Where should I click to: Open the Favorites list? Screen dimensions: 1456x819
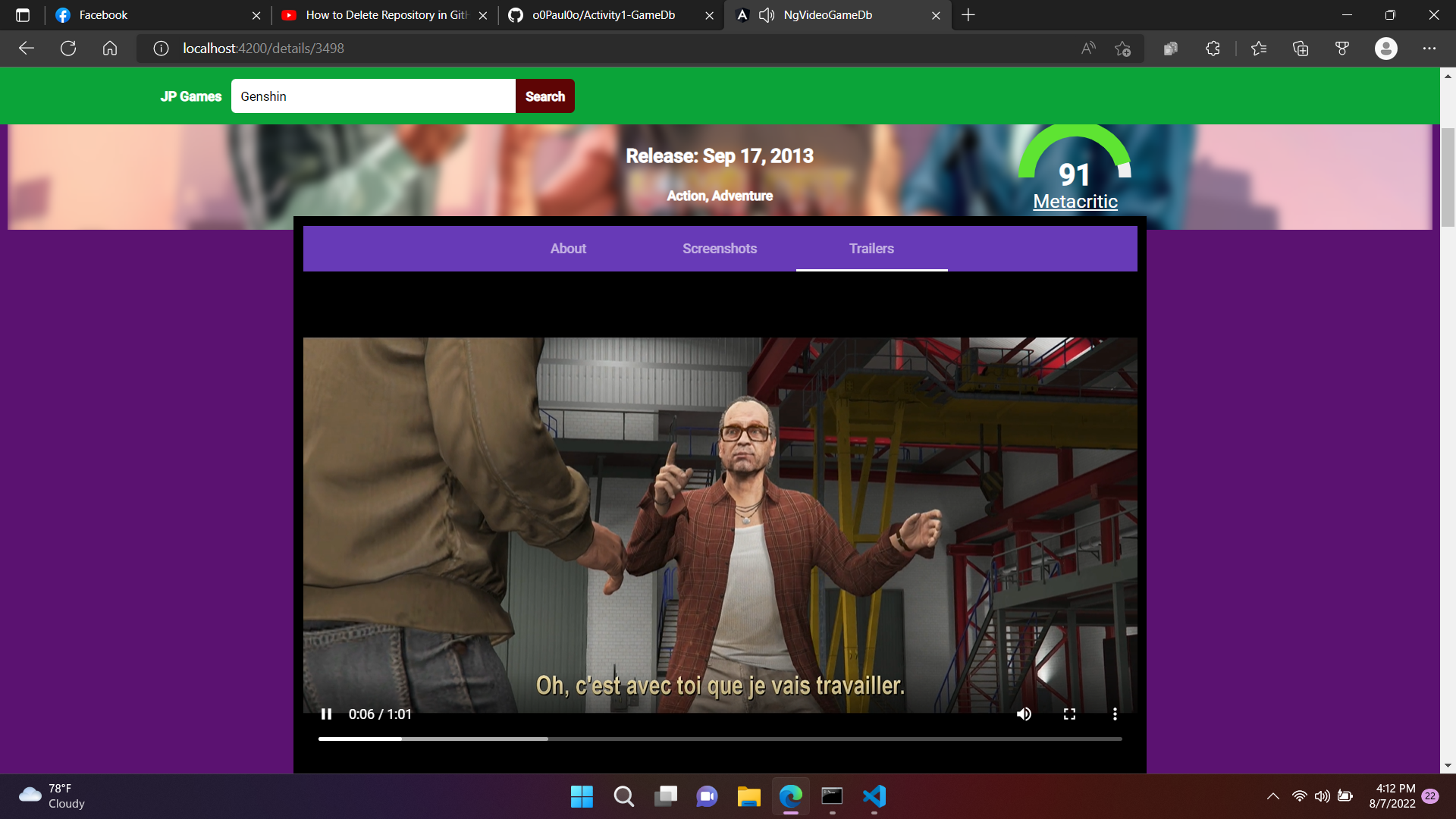click(x=1259, y=49)
